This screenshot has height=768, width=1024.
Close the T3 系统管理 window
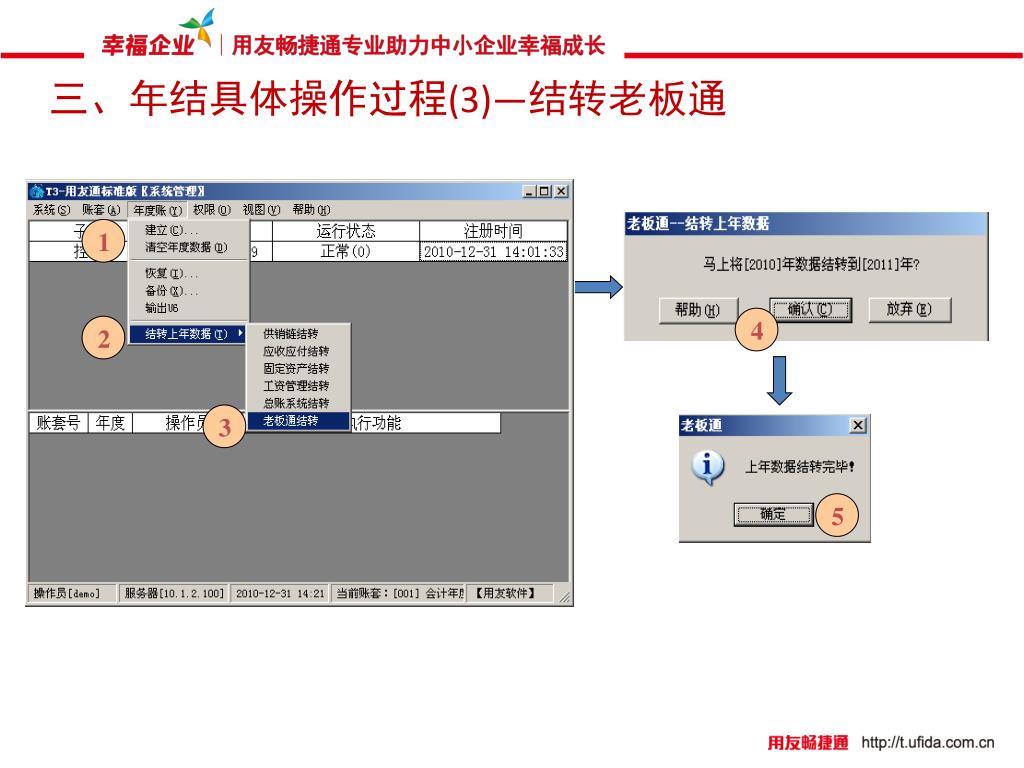point(561,191)
